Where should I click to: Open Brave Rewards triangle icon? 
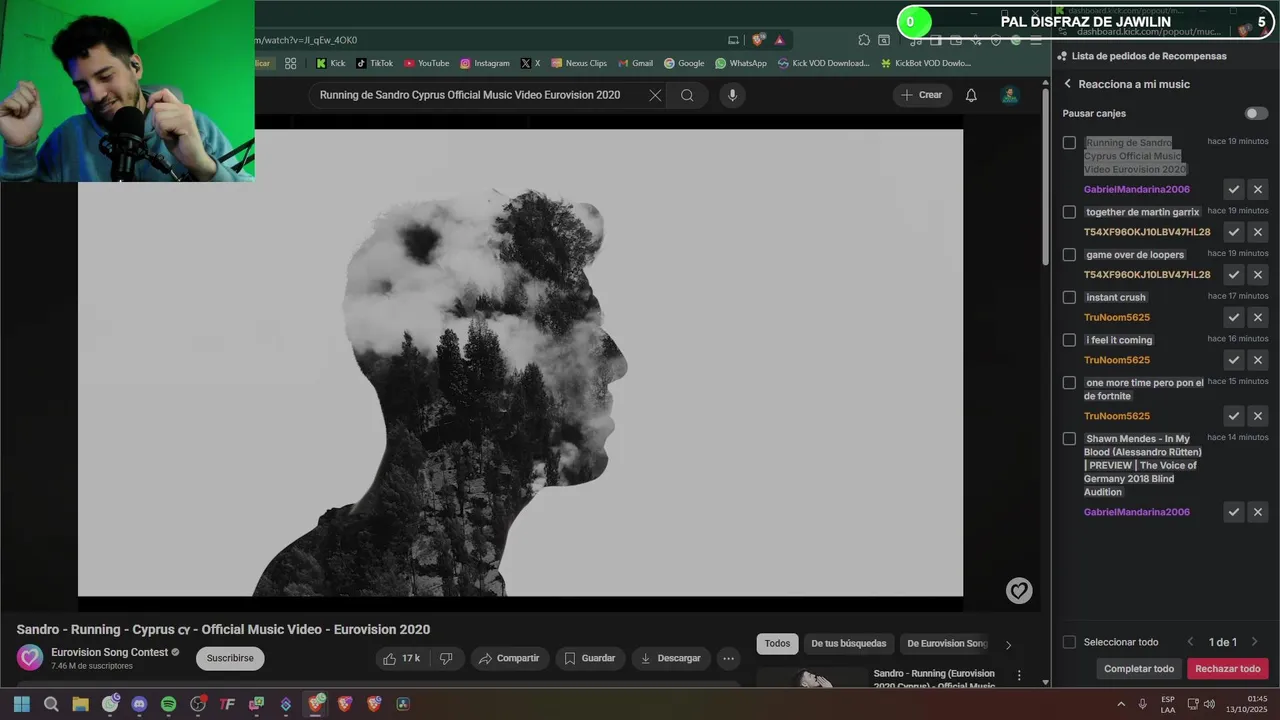click(779, 40)
